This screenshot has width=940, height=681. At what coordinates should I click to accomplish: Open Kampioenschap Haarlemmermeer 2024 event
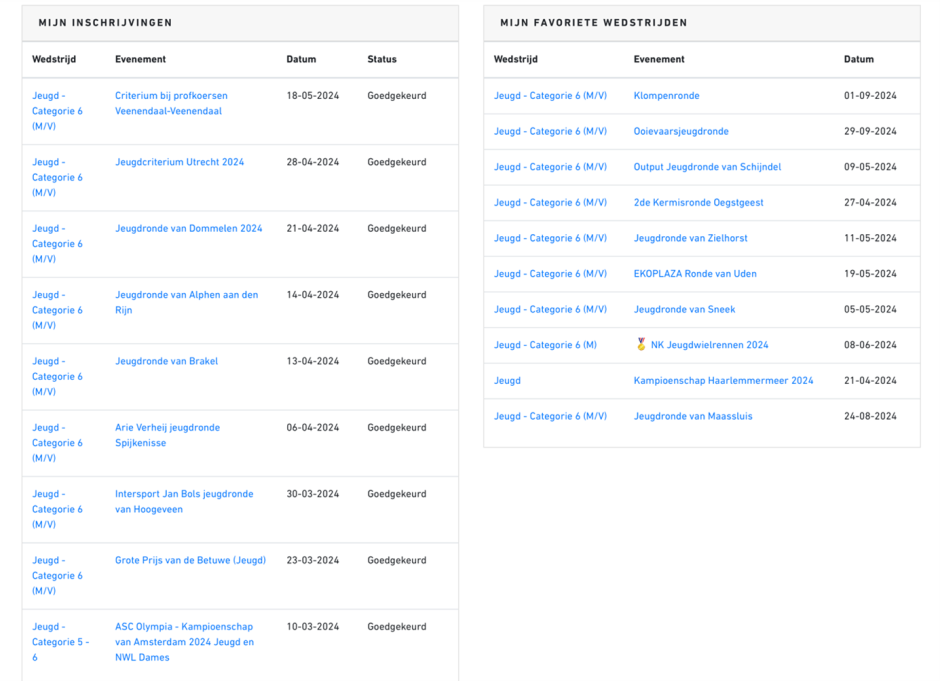tap(723, 381)
